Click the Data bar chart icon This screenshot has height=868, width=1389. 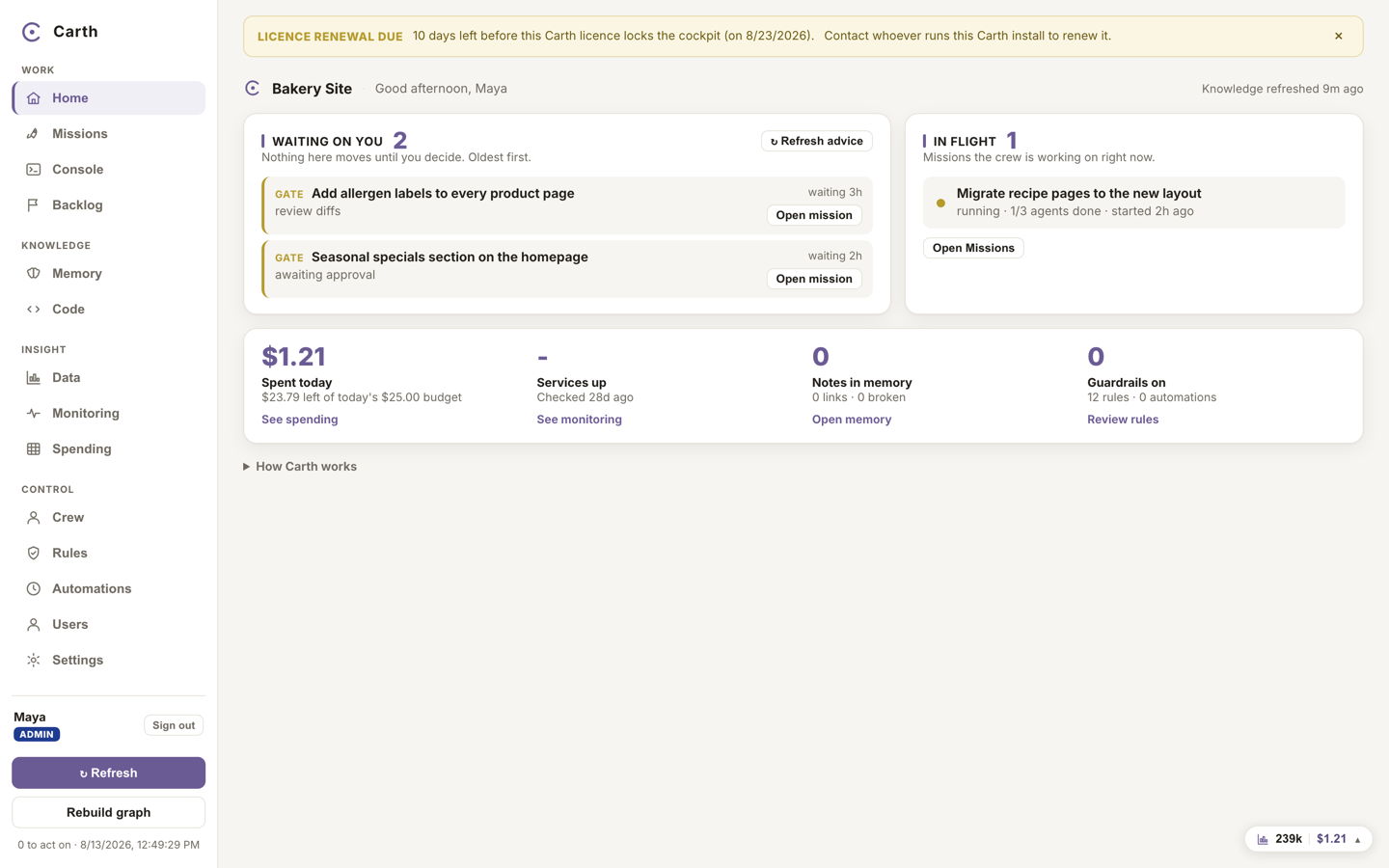pyautogui.click(x=34, y=378)
